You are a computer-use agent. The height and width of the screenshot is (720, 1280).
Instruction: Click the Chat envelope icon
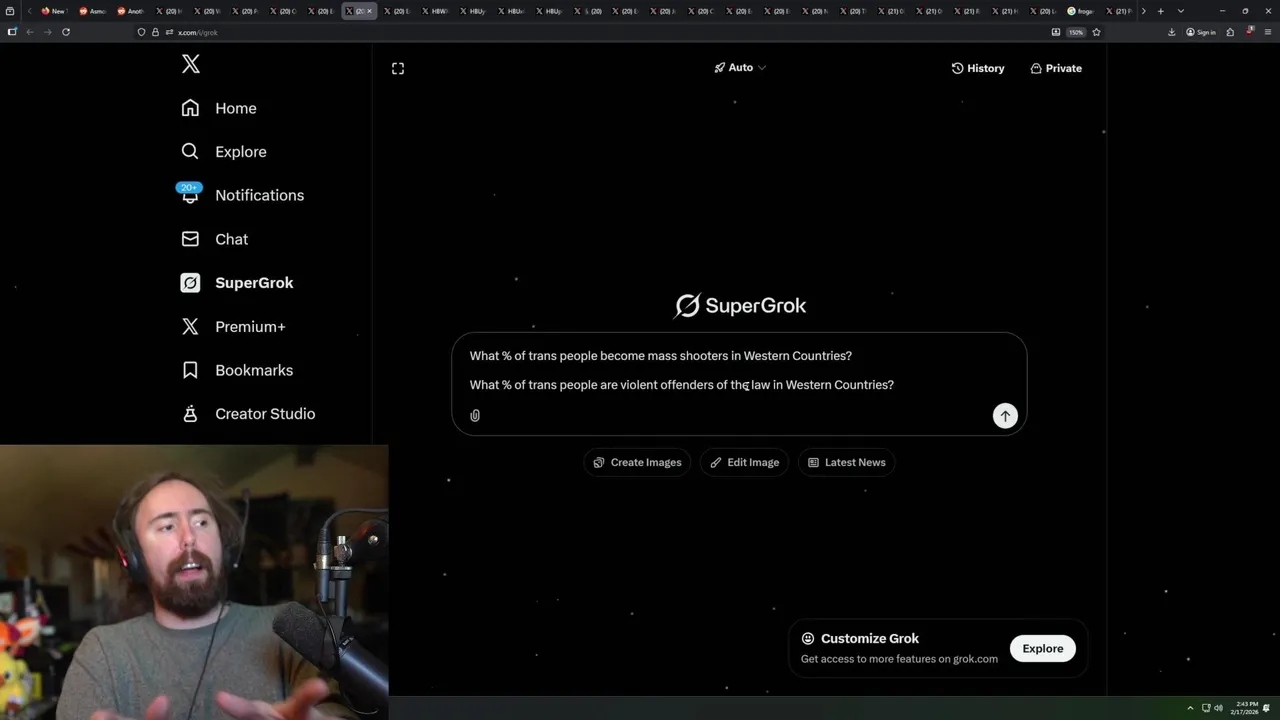190,239
